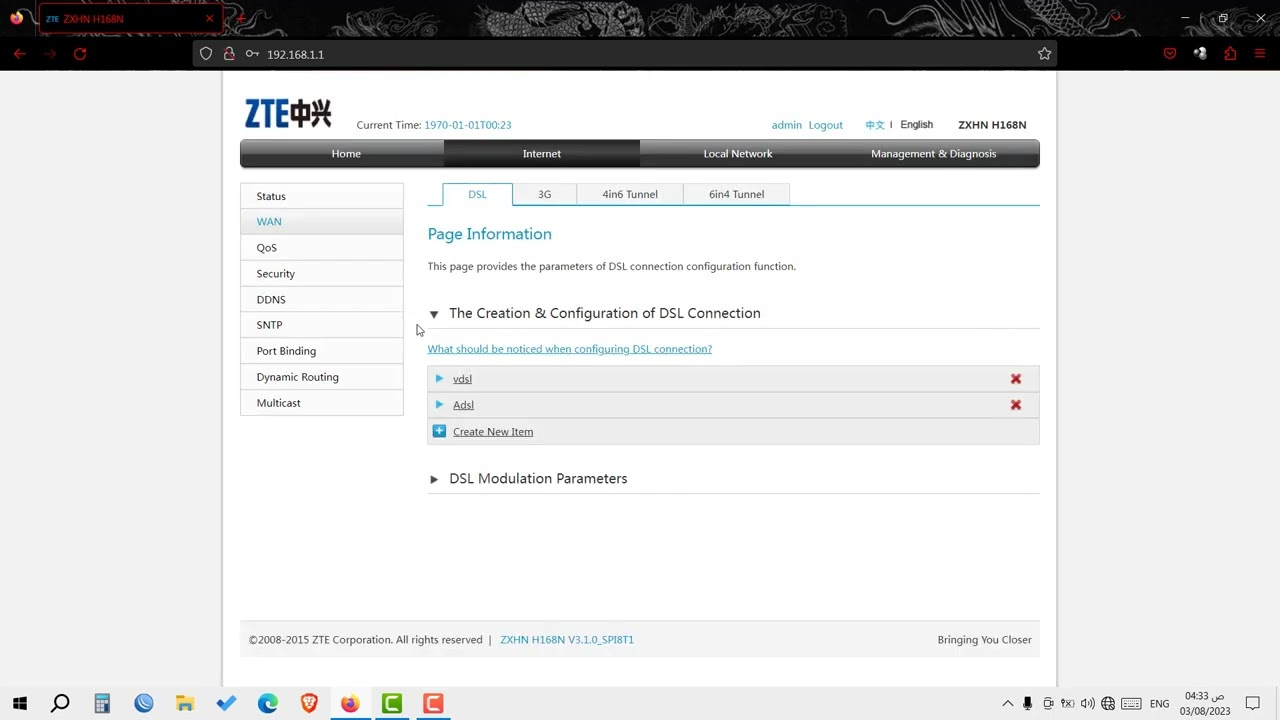Image resolution: width=1280 pixels, height=720 pixels.
Task: Open Security in the sidebar
Action: (322, 274)
